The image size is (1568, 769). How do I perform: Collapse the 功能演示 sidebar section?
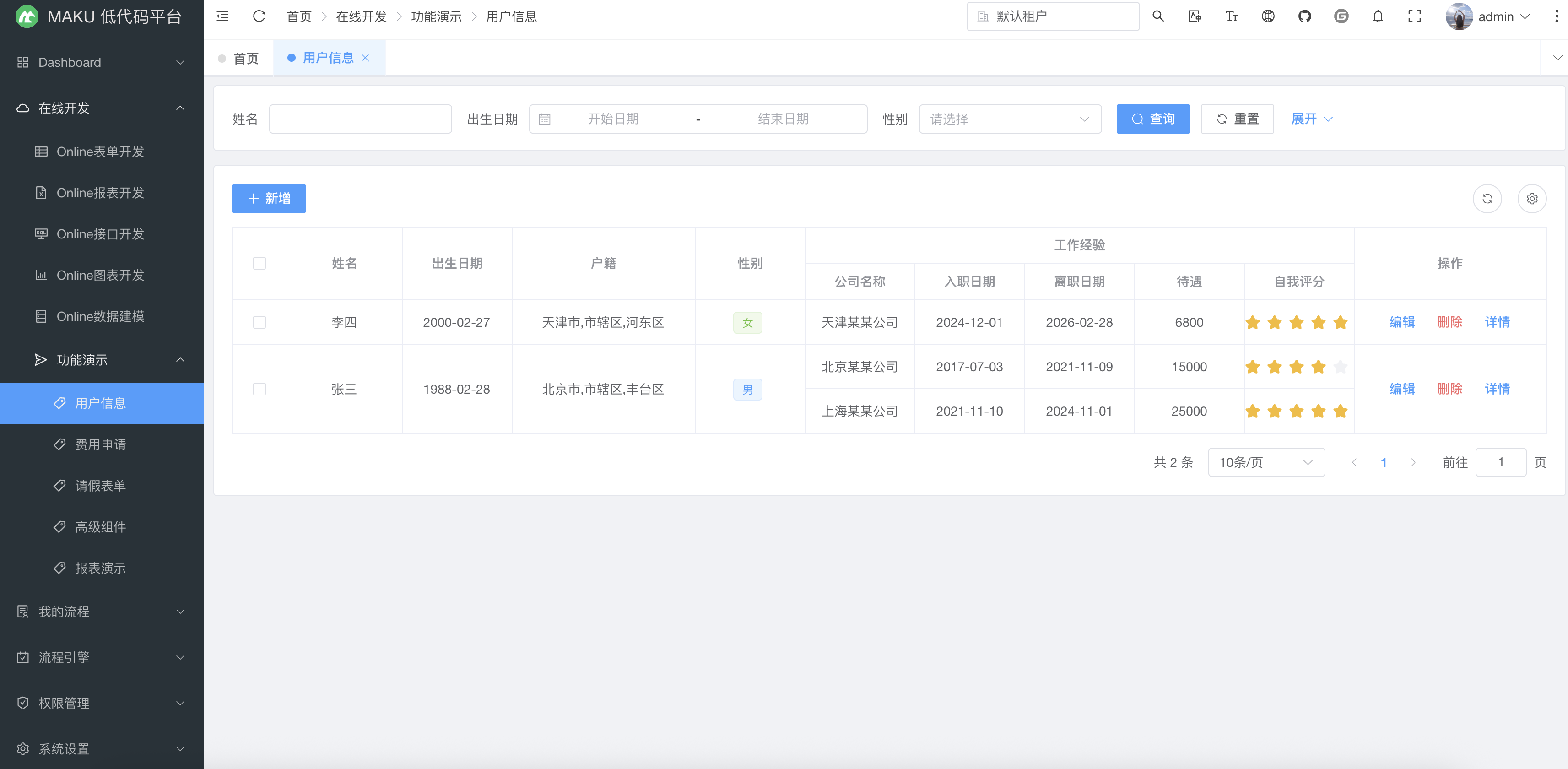pos(102,360)
